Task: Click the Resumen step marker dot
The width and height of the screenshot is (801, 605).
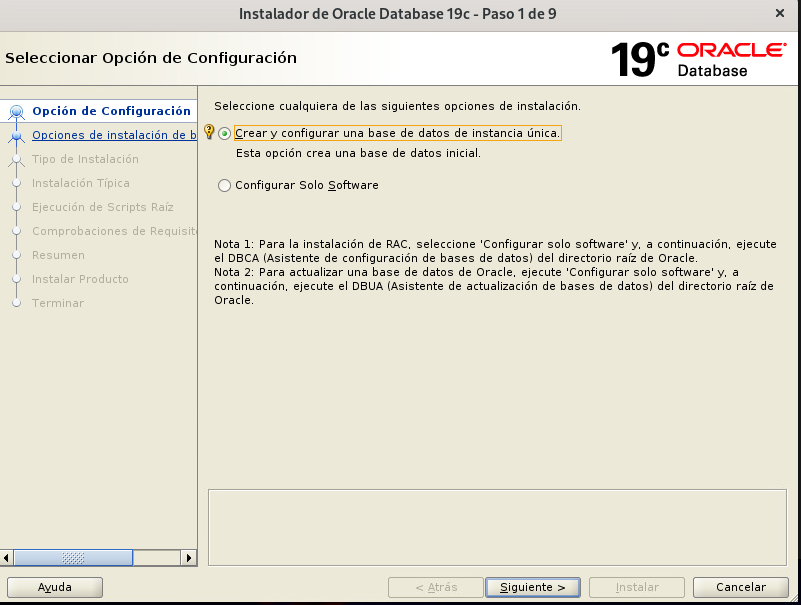Action: click(16, 255)
